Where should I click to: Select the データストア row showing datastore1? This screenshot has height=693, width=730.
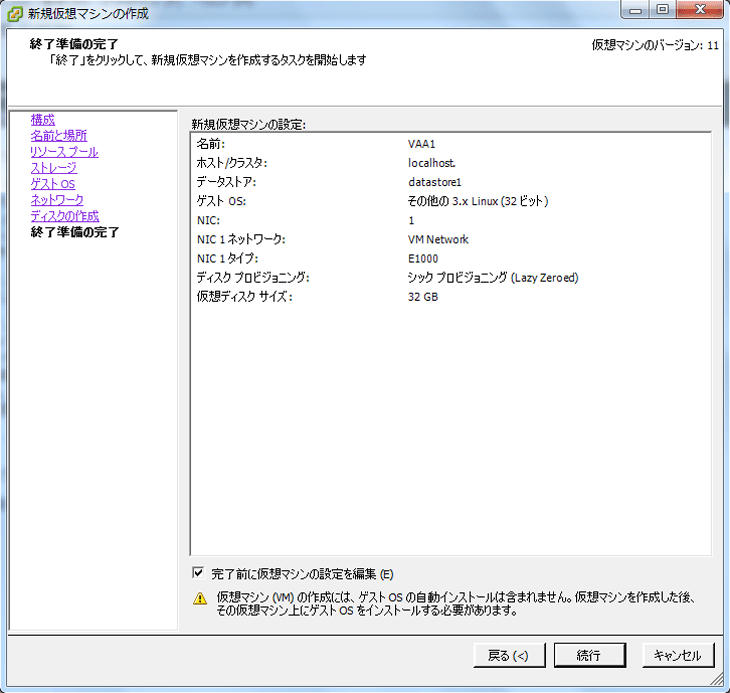point(450,183)
